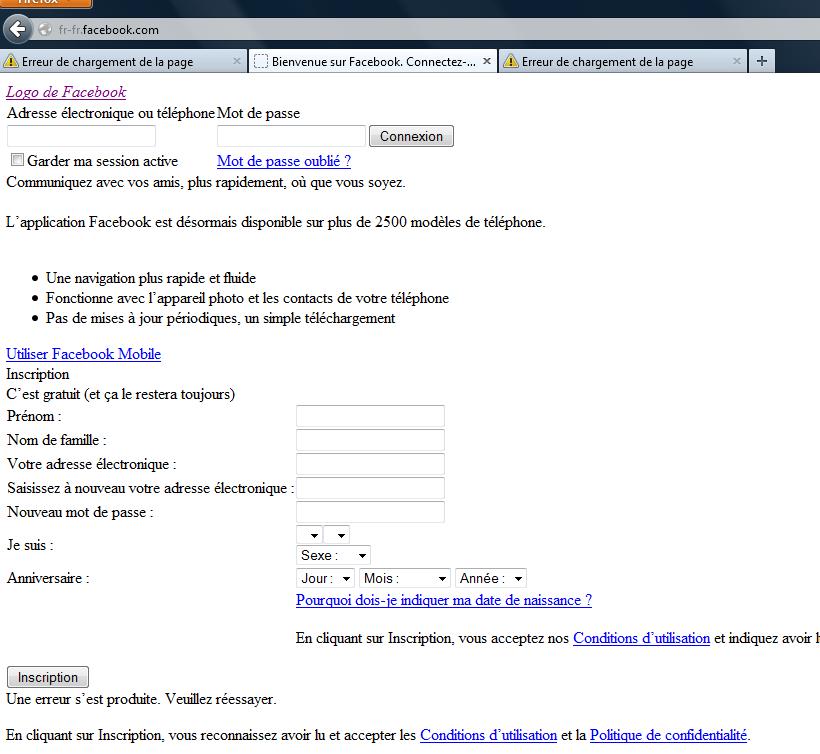Click the Votre adresse électronique field

tap(370, 464)
